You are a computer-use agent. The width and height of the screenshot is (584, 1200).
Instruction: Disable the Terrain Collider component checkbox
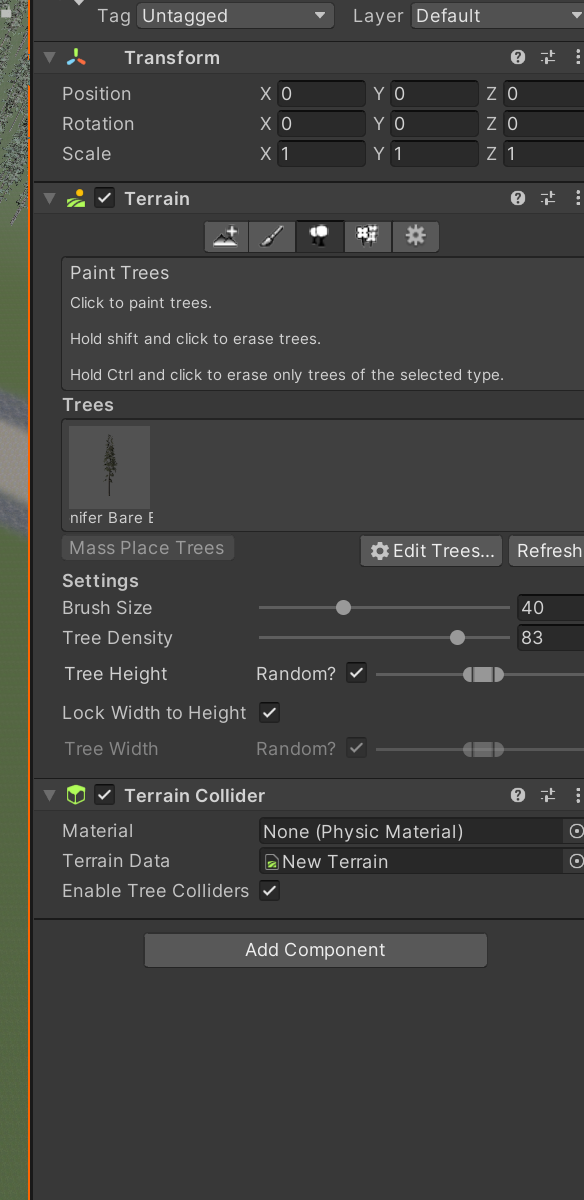[x=104, y=795]
